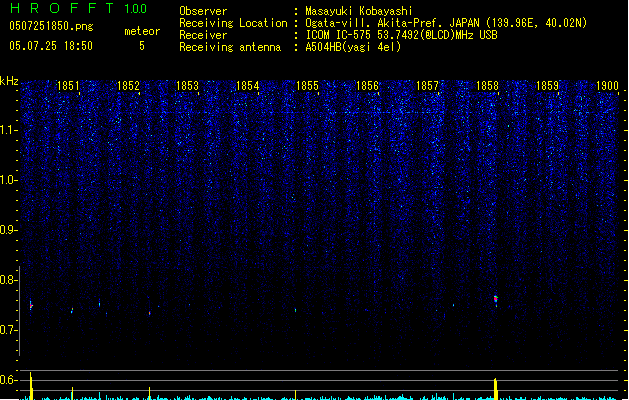Click the tall yellow intensity spike below 1858
The image size is (629, 400).
(x=496, y=389)
